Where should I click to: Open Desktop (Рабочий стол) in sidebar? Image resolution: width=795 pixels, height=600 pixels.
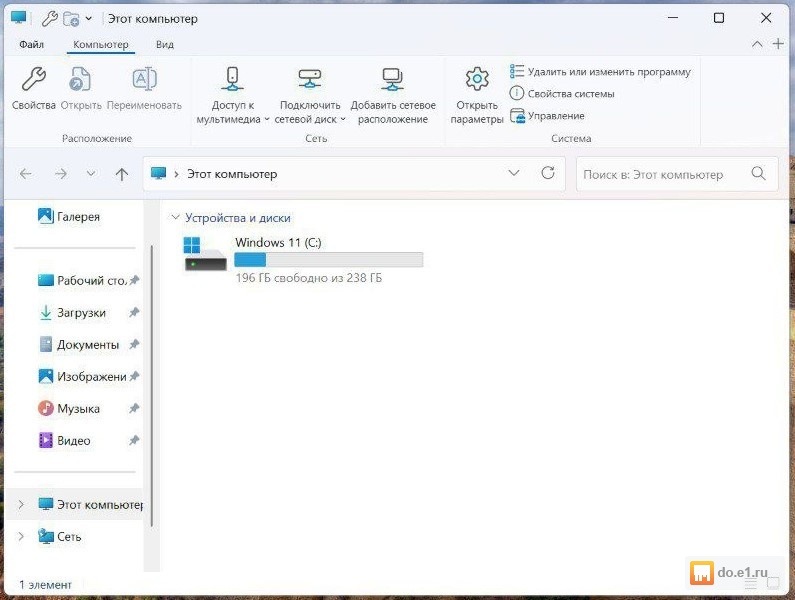(82, 280)
